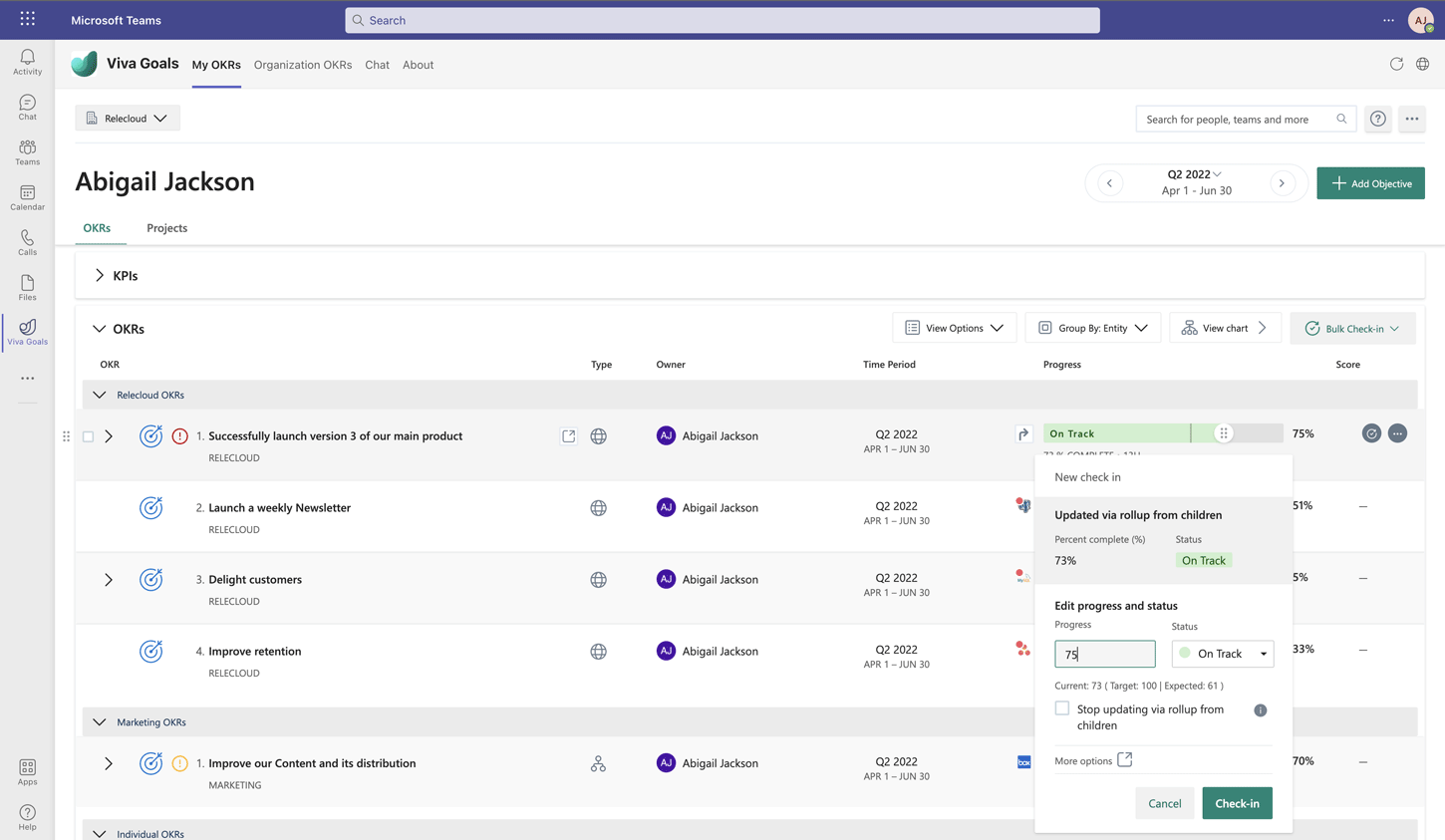Open Files in the left rail

(x=27, y=287)
